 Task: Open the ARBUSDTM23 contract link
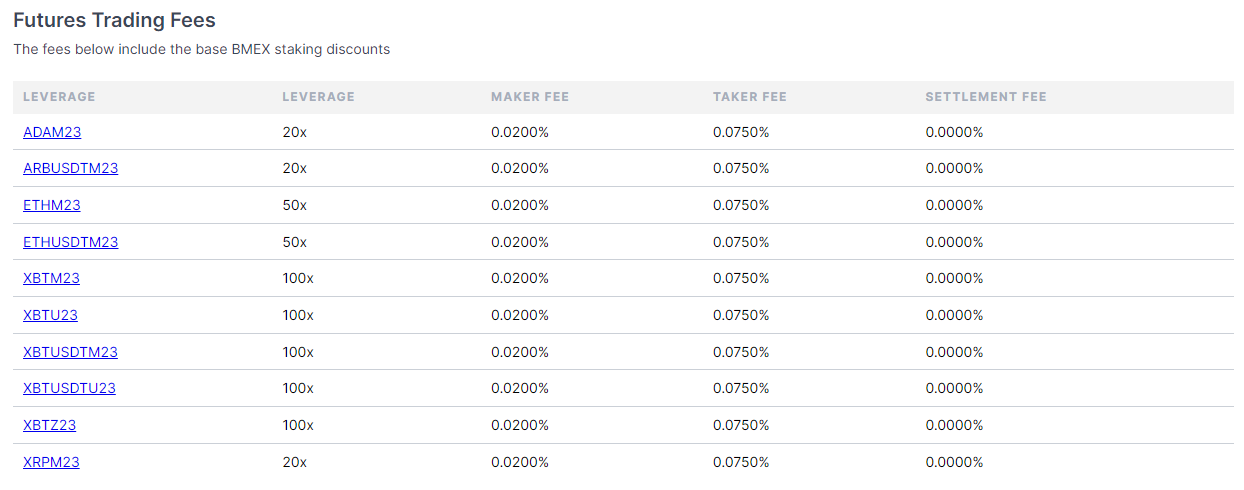(x=70, y=168)
